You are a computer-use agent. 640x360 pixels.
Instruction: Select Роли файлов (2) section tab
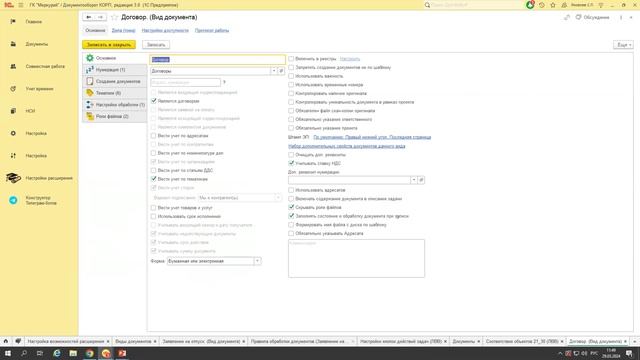tap(115, 116)
